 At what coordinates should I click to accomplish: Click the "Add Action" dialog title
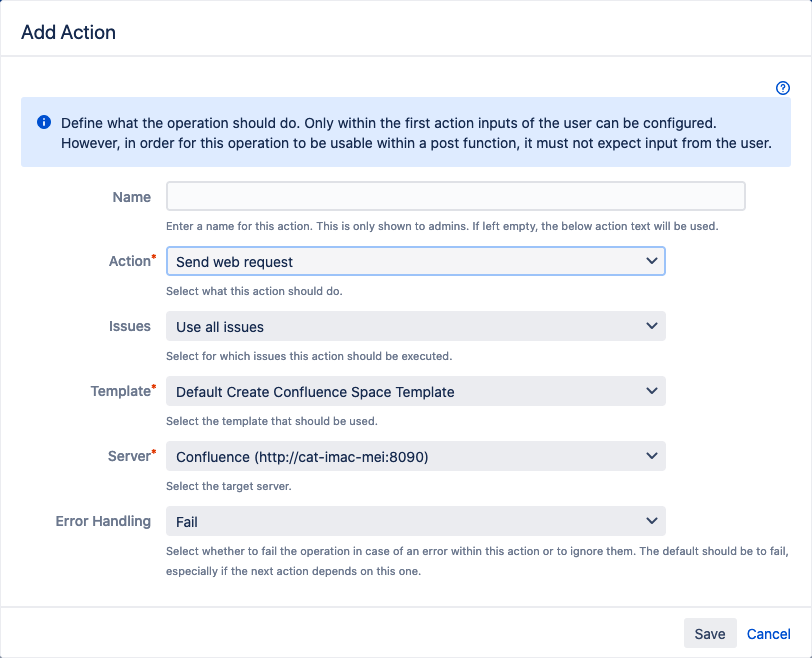pos(68,32)
